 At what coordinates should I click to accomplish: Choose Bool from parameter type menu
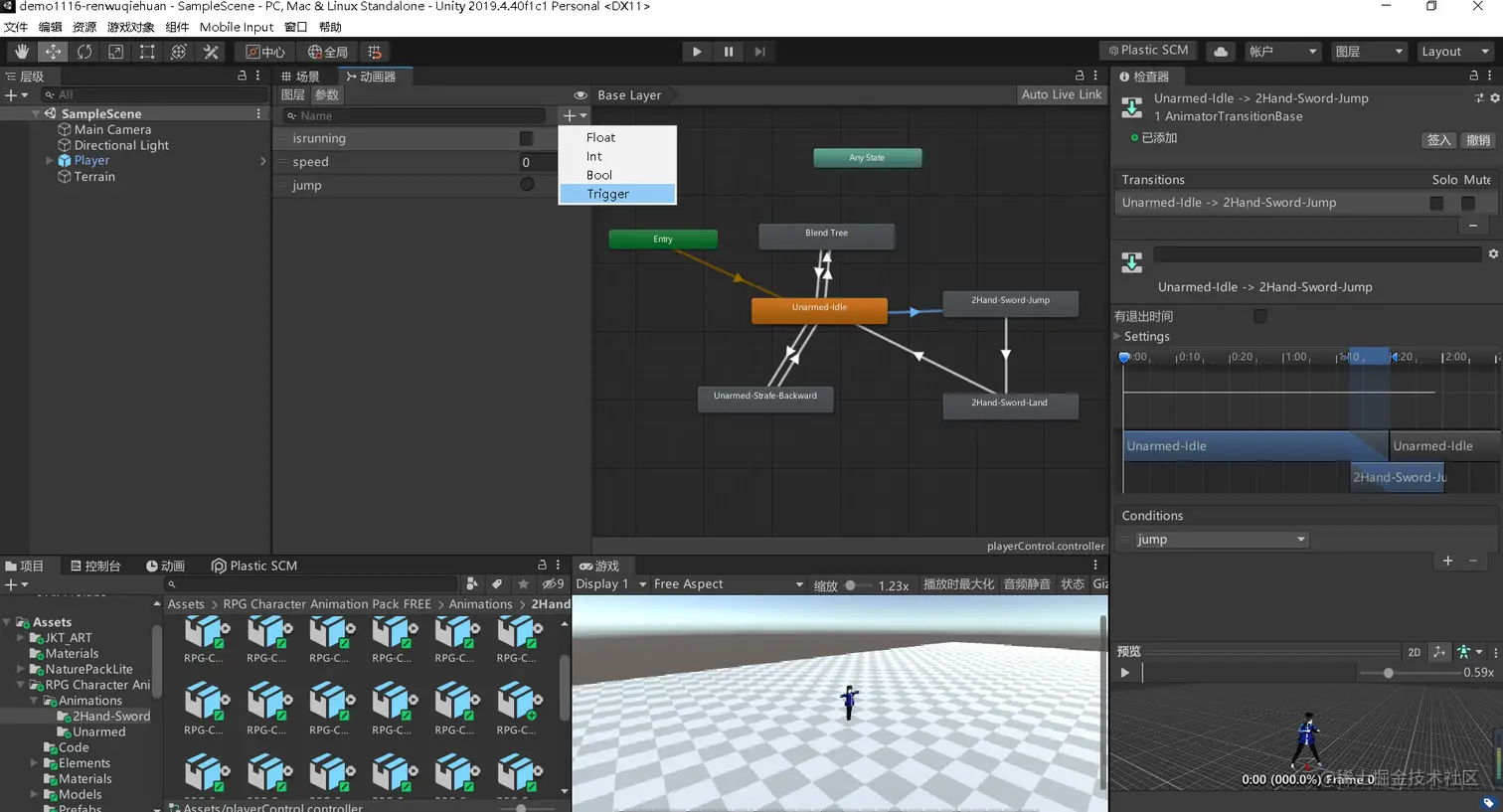pos(617,175)
